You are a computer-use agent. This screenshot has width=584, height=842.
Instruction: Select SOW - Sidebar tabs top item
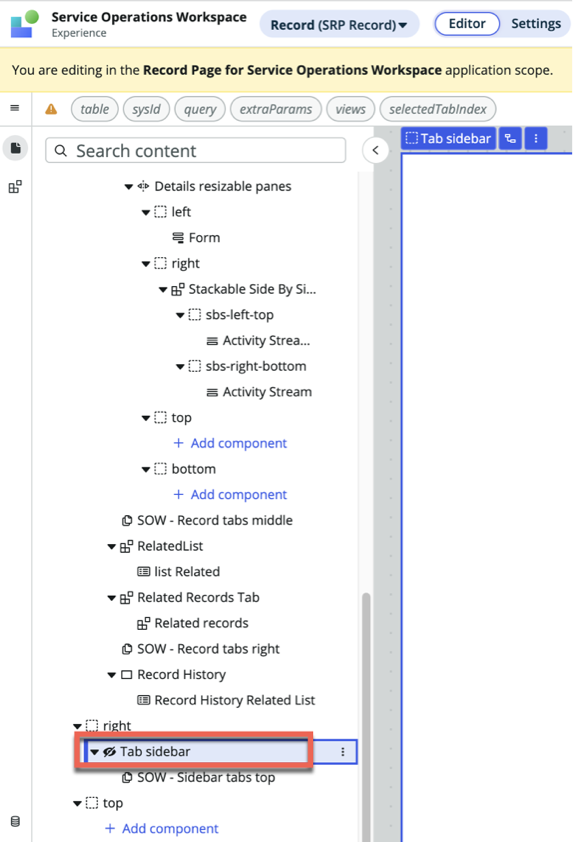(x=206, y=777)
